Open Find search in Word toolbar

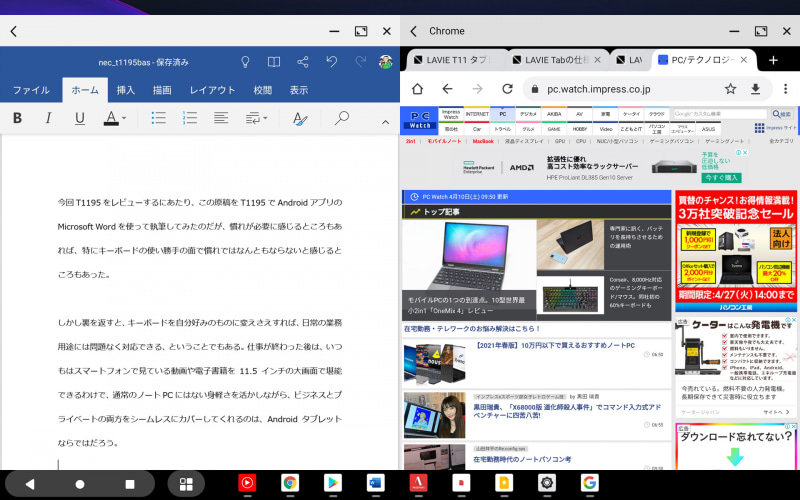tap(341, 118)
